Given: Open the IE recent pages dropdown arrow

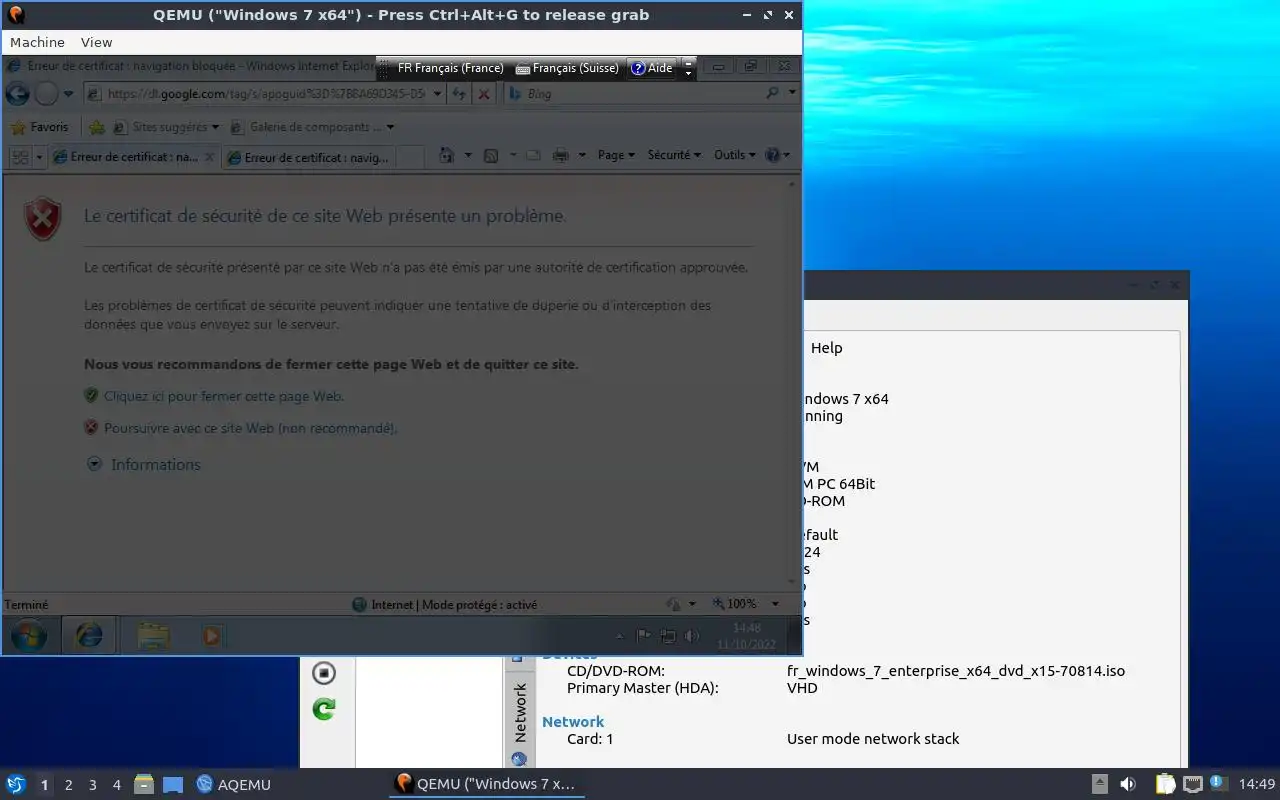Looking at the screenshot, I should pos(68,94).
